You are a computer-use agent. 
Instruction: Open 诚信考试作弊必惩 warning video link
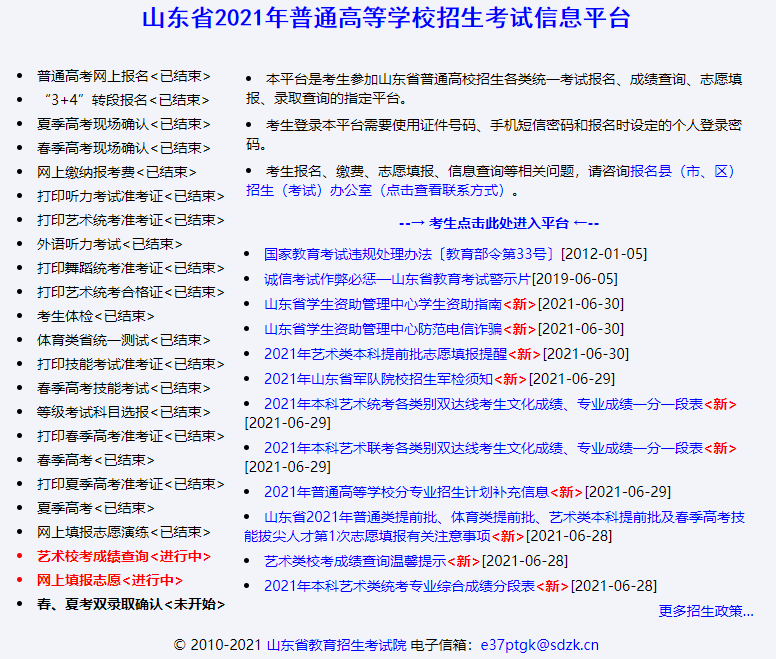[397, 279]
